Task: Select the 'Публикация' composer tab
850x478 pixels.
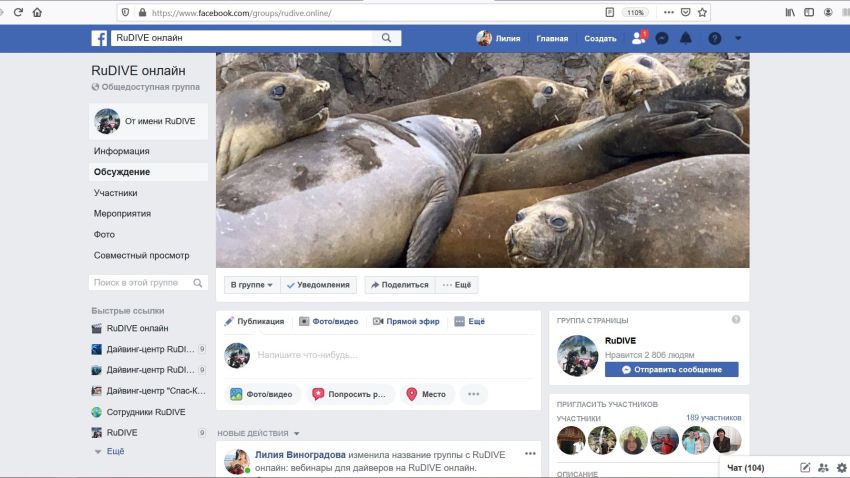Action: point(254,321)
